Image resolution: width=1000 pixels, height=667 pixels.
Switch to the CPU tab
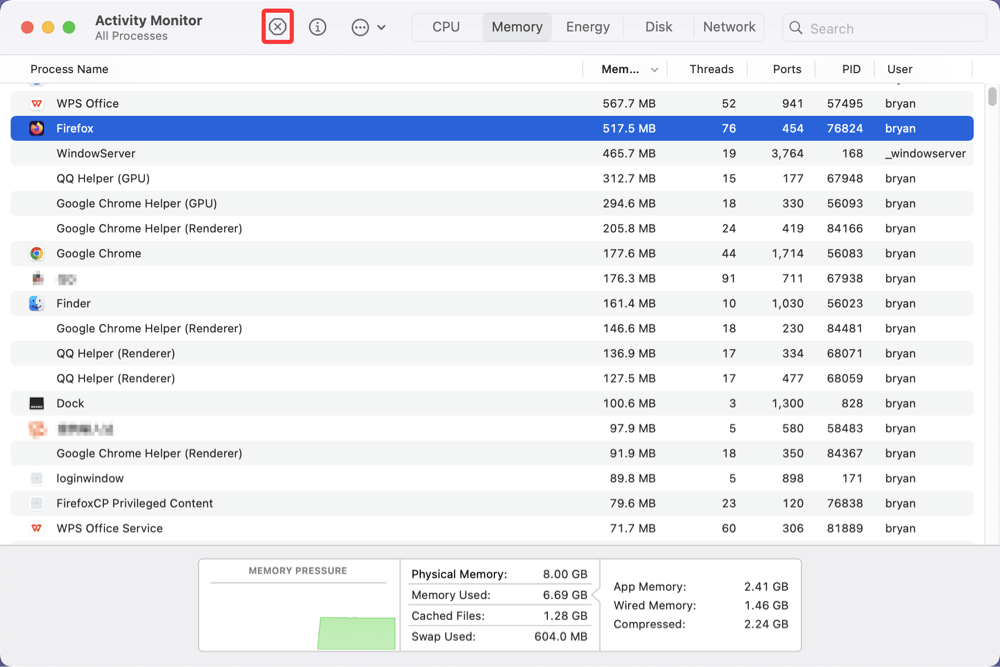(446, 27)
